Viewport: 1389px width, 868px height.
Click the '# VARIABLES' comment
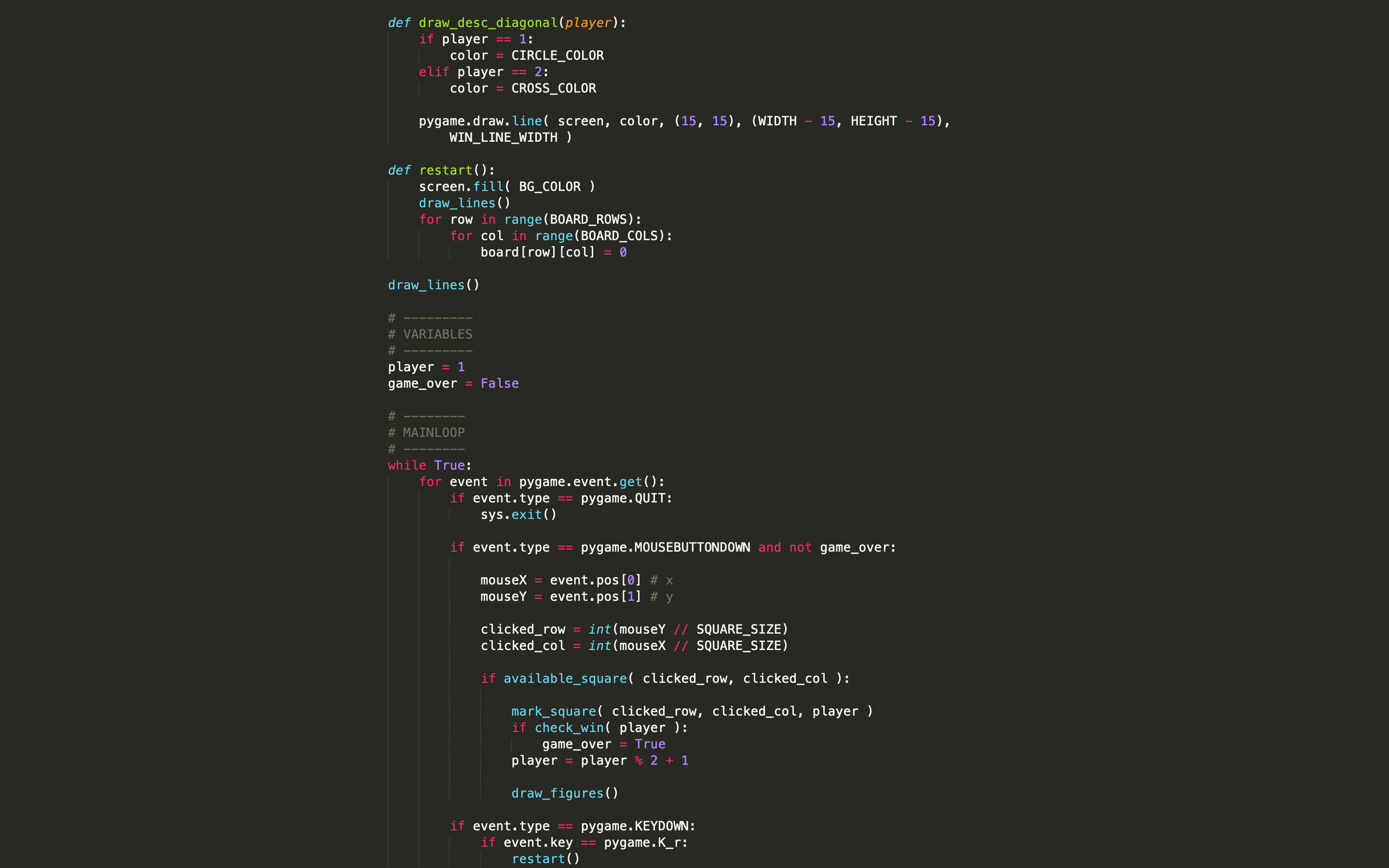coord(431,334)
